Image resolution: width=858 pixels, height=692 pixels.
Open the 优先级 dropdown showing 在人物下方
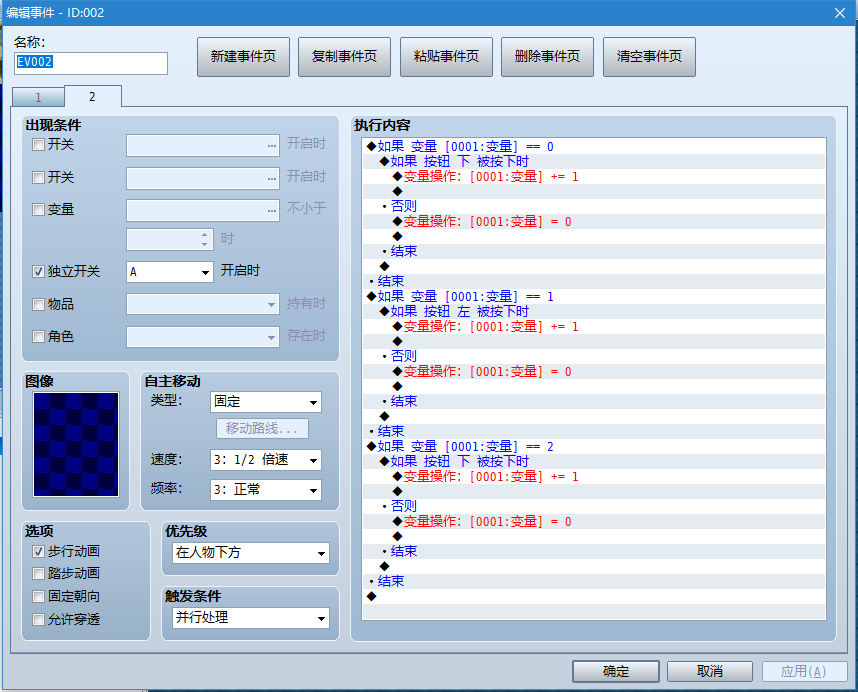(x=251, y=553)
